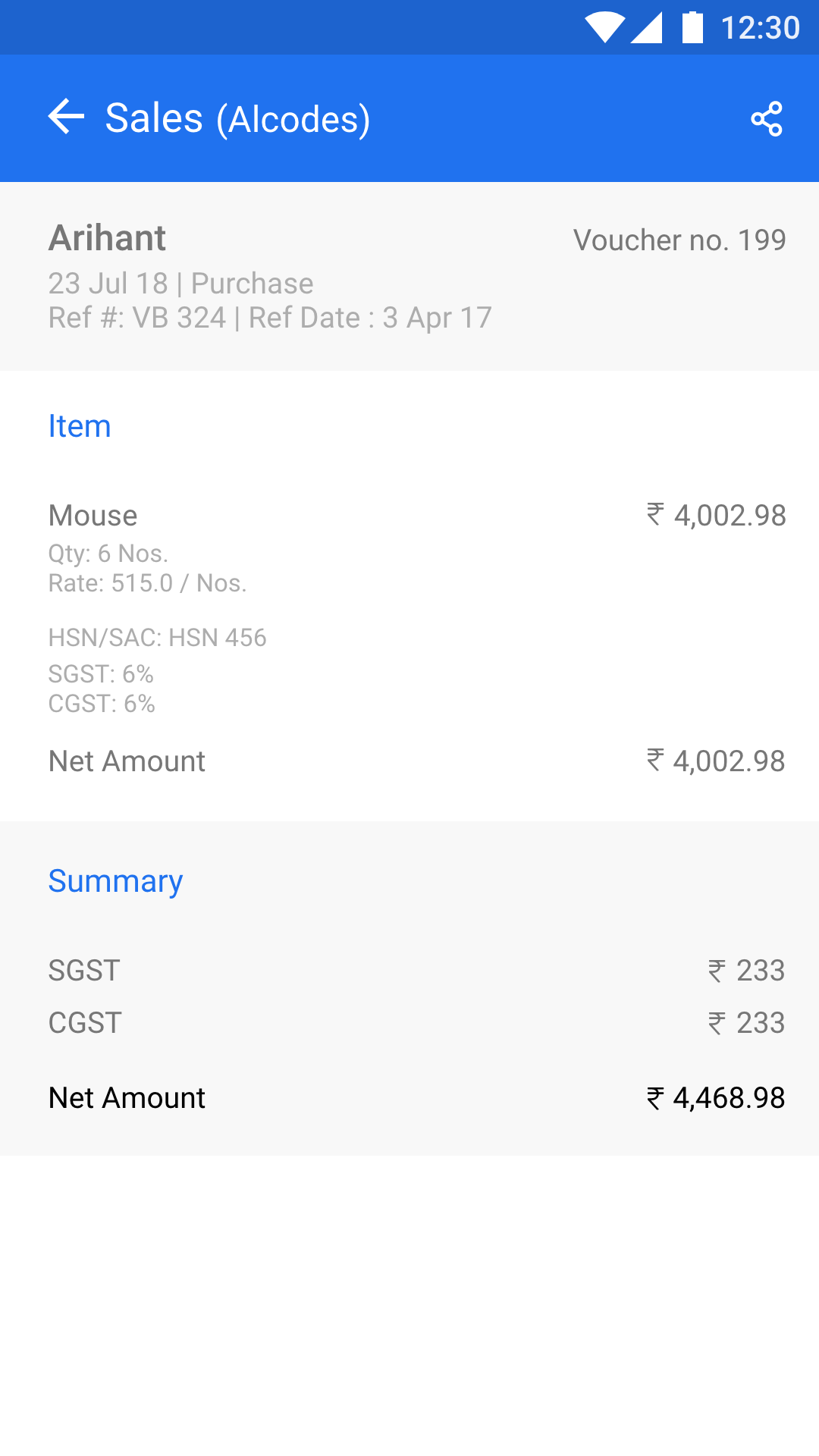
Task: Tap the clock showing 12:30
Action: [760, 28]
